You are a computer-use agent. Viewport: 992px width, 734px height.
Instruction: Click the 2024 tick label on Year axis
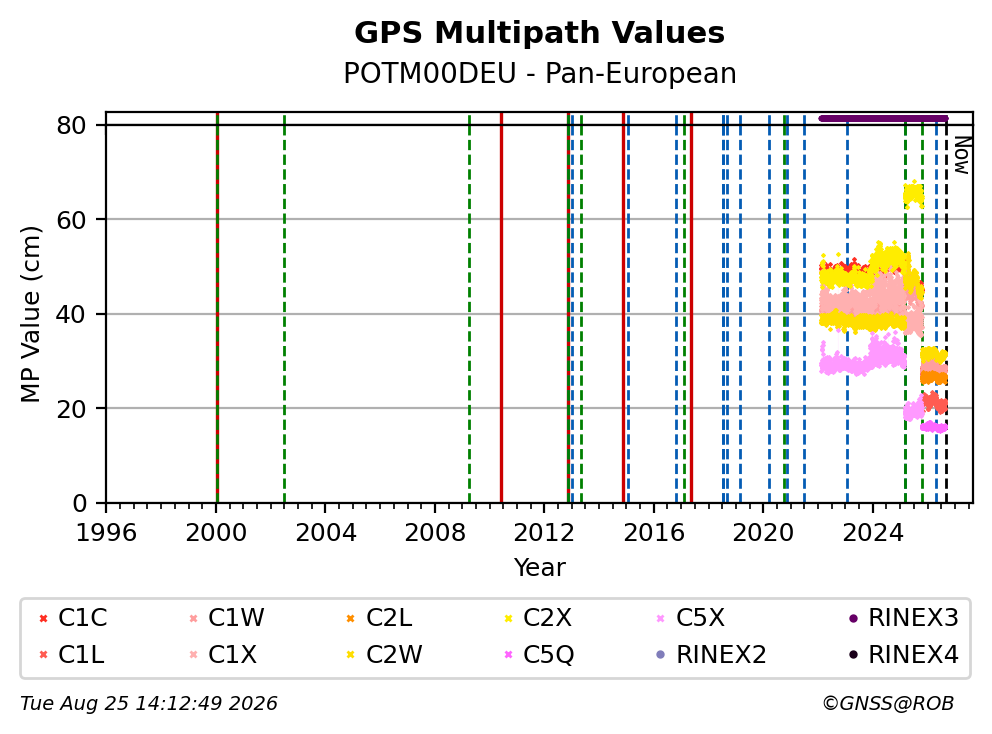[x=872, y=533]
